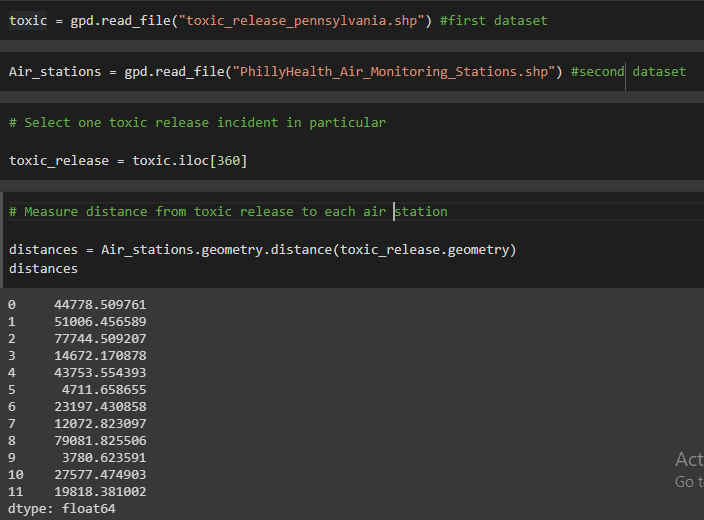This screenshot has height=520, width=704.
Task: Select output value 4711.658655
Action: point(104,390)
